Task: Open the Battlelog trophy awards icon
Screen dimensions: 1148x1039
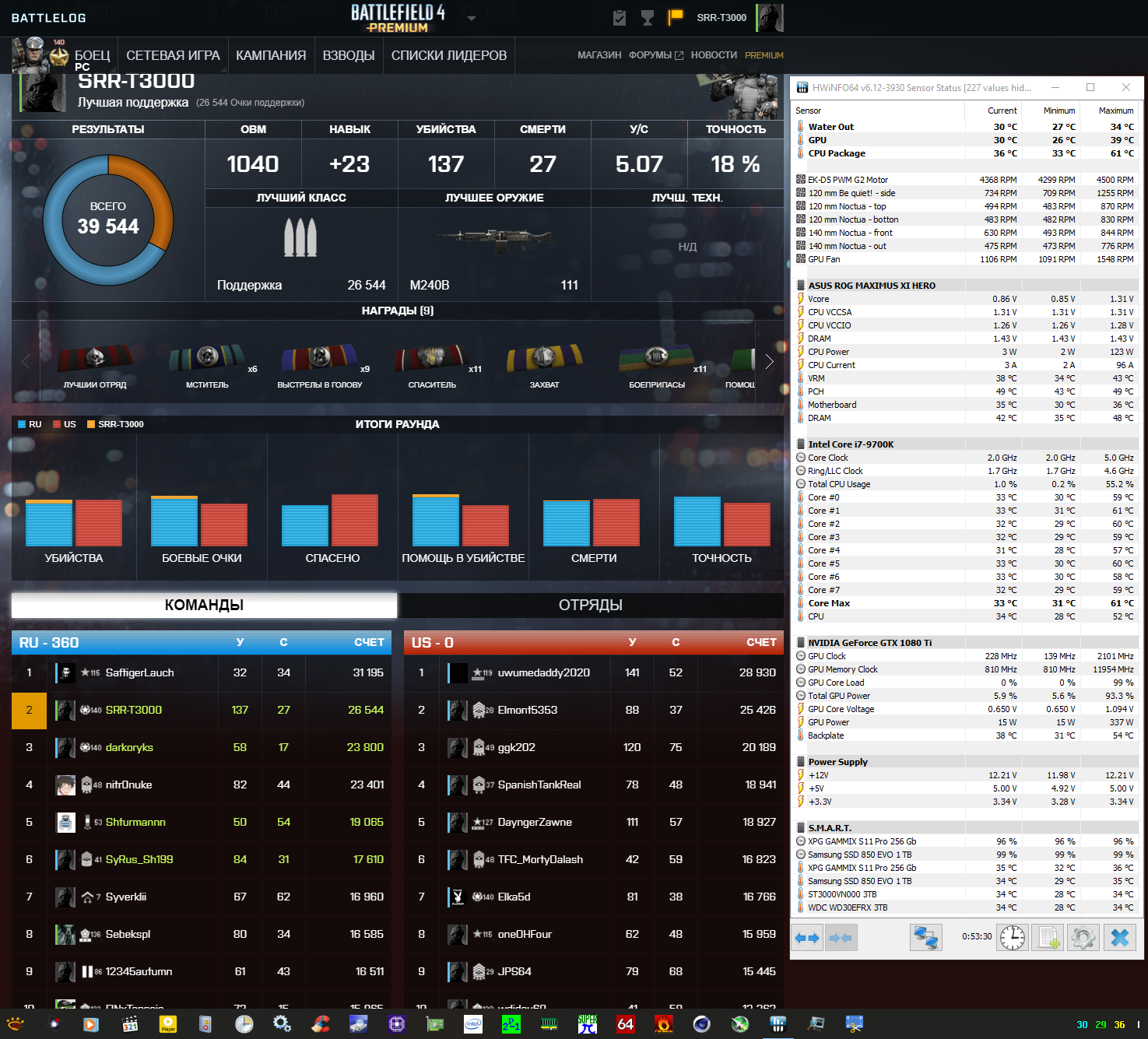Action: point(647,17)
